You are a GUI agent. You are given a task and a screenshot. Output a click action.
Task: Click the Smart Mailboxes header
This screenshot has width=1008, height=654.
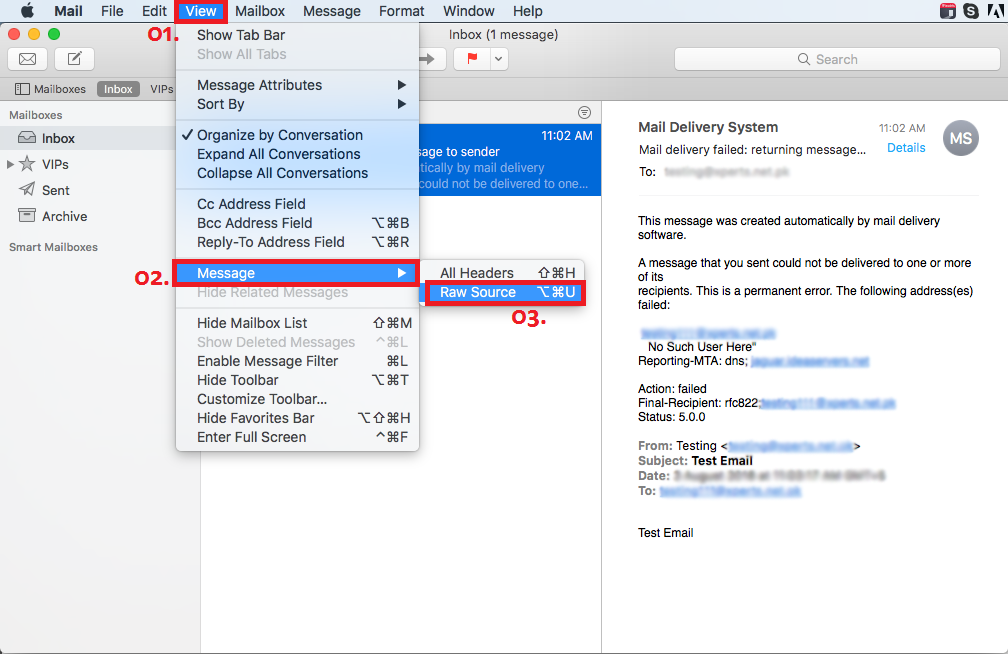coord(53,247)
